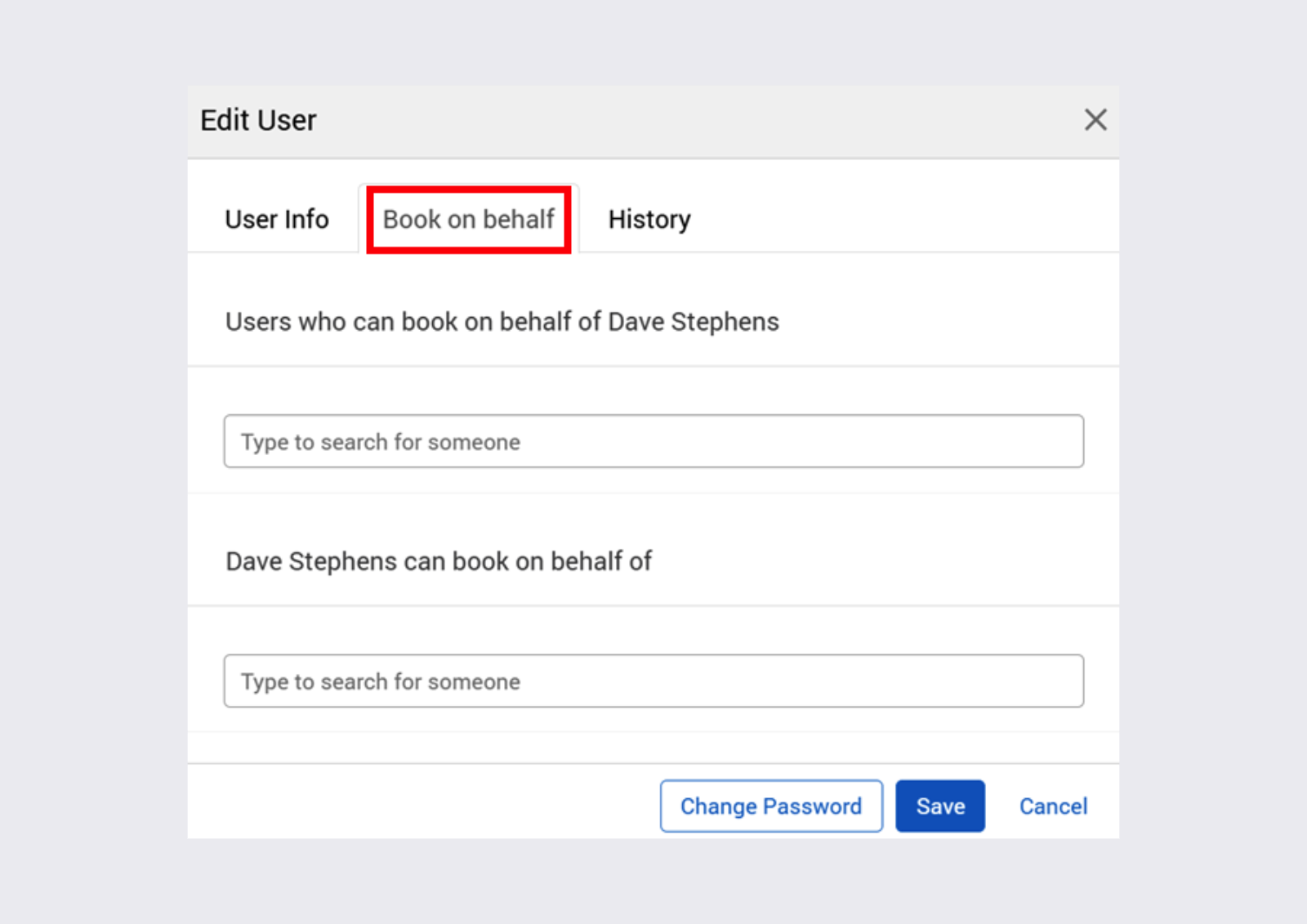Click the Cancel link in the footer
Screen dimensions: 1307x924
pos(1053,806)
